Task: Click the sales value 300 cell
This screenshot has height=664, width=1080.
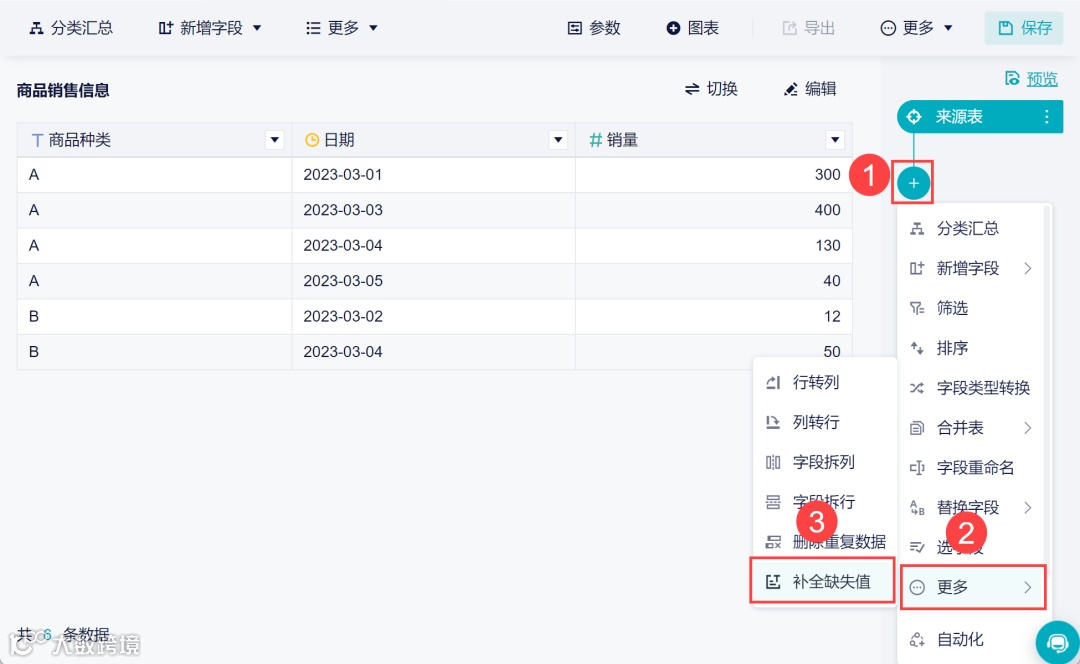Action: [x=714, y=175]
